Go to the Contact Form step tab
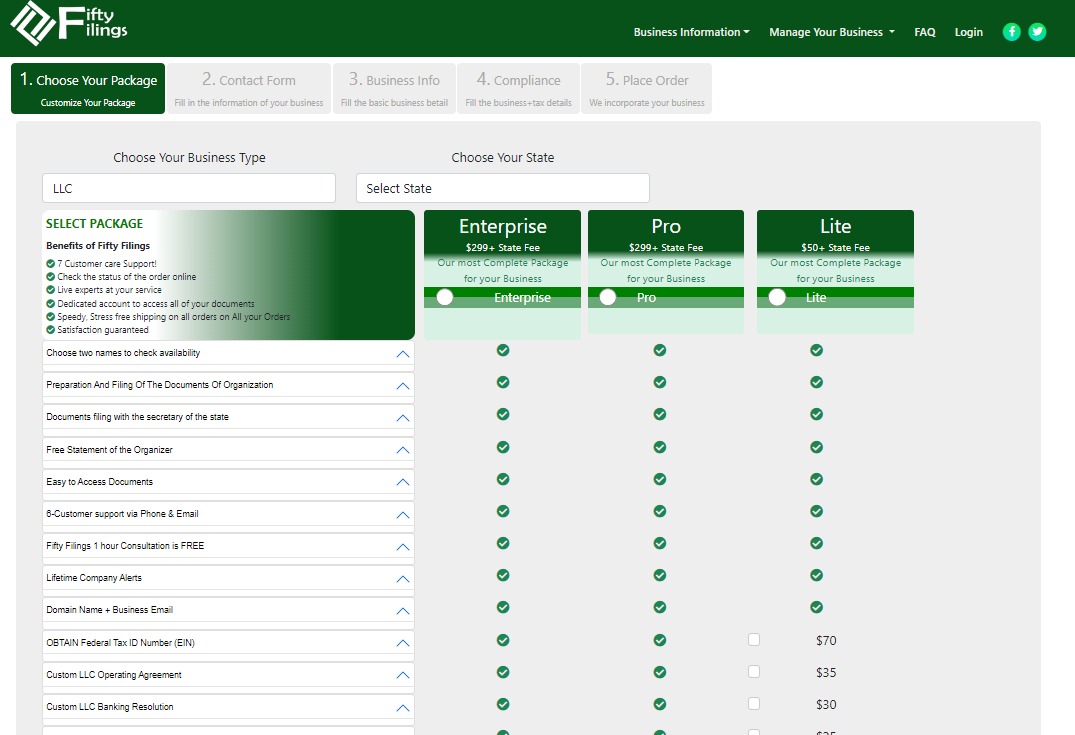Image resolution: width=1075 pixels, height=735 pixels. 248,88
